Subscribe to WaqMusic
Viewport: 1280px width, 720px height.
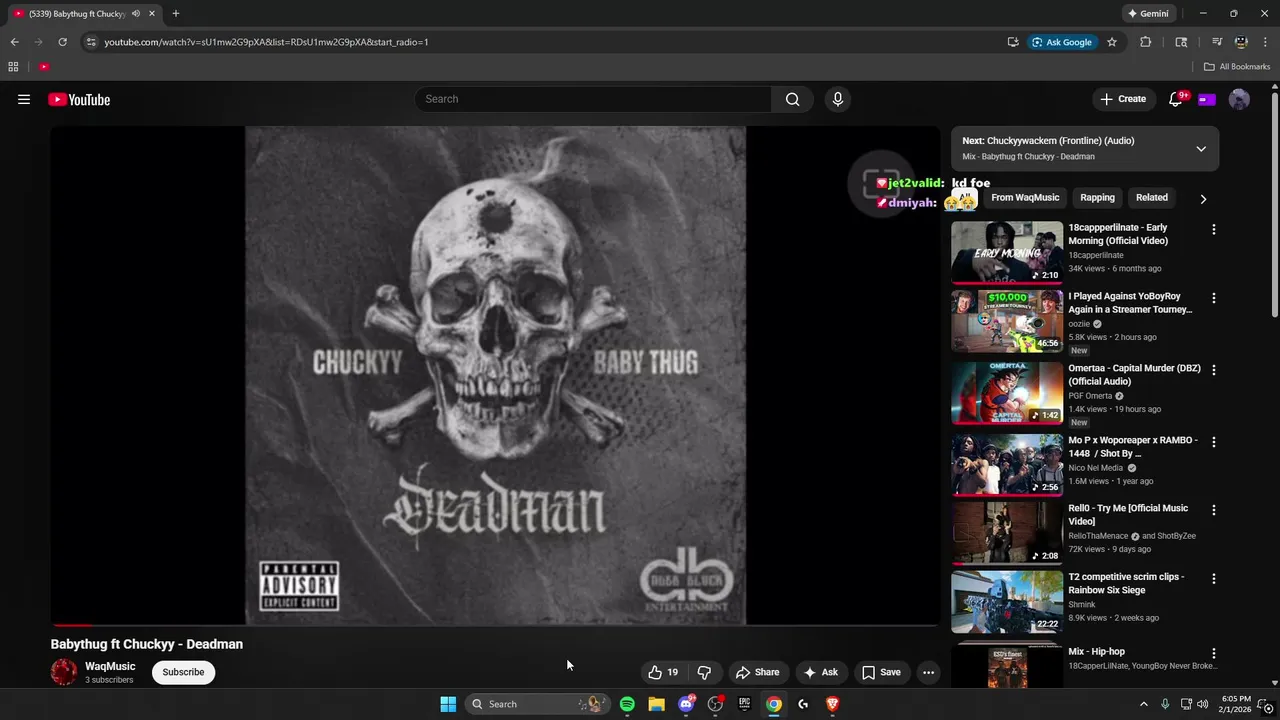pos(183,672)
